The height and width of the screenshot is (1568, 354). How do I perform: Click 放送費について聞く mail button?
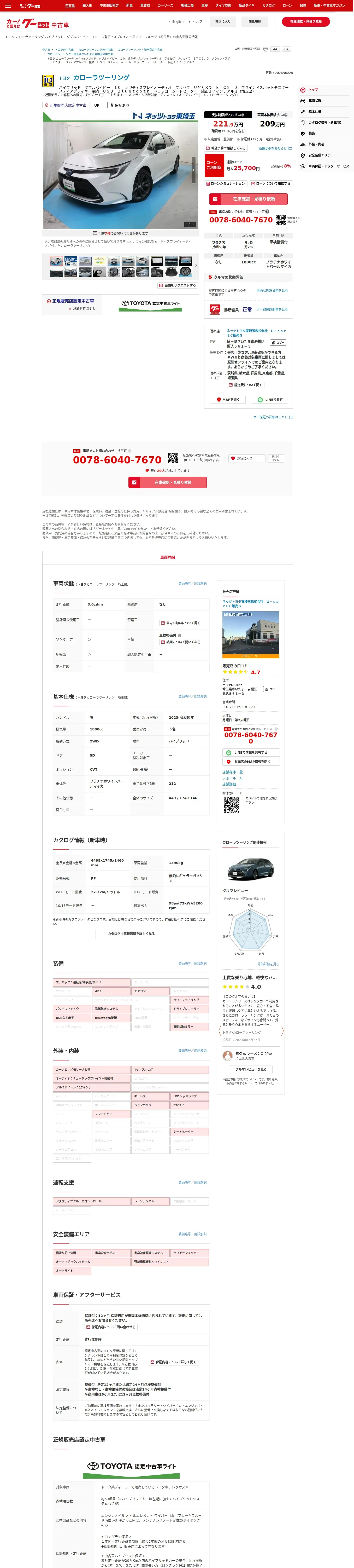click(x=246, y=385)
